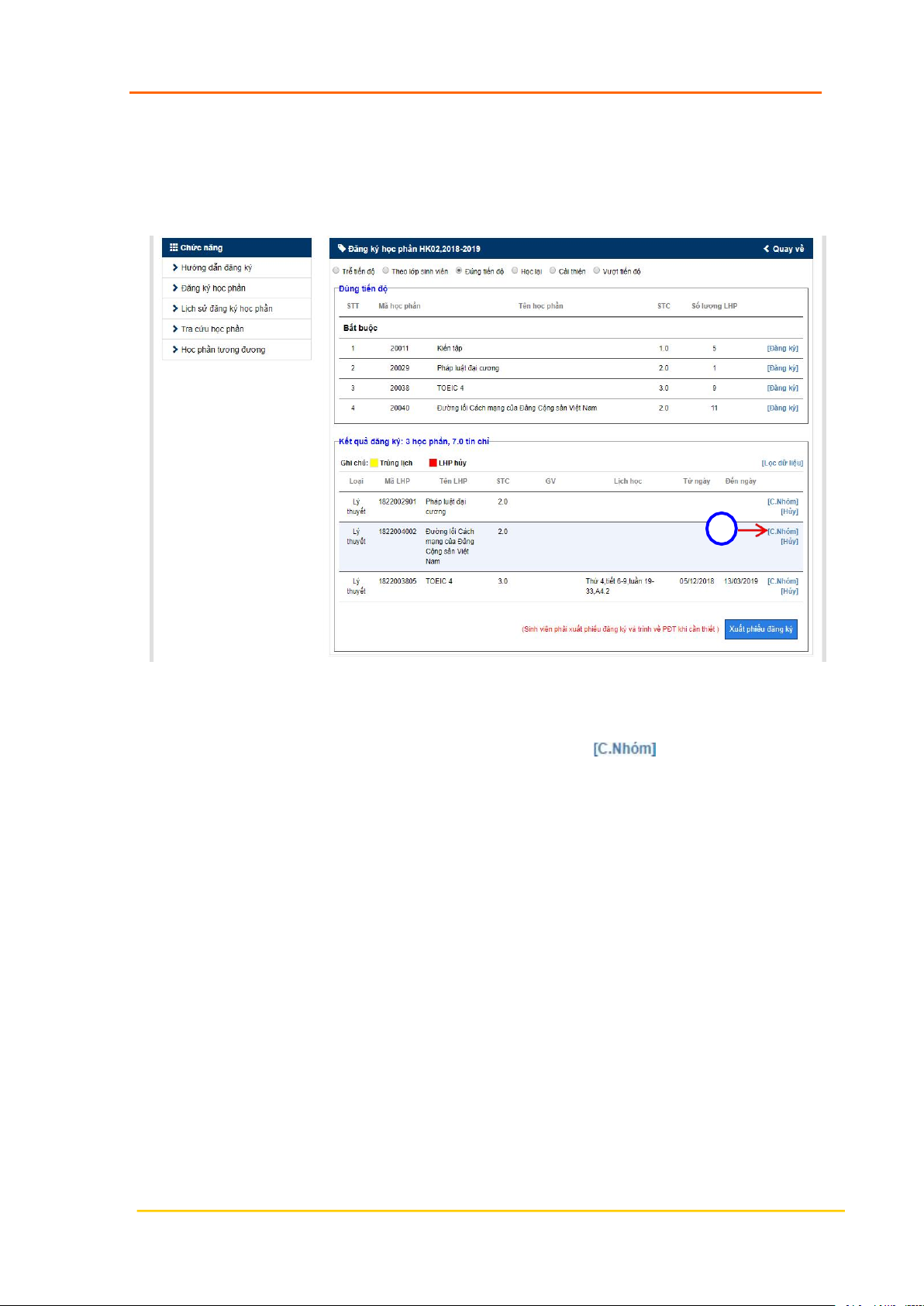Image resolution: width=924 pixels, height=1306 pixels.
Task: Choose the Vượt tiến độ radio button
Action: (597, 271)
